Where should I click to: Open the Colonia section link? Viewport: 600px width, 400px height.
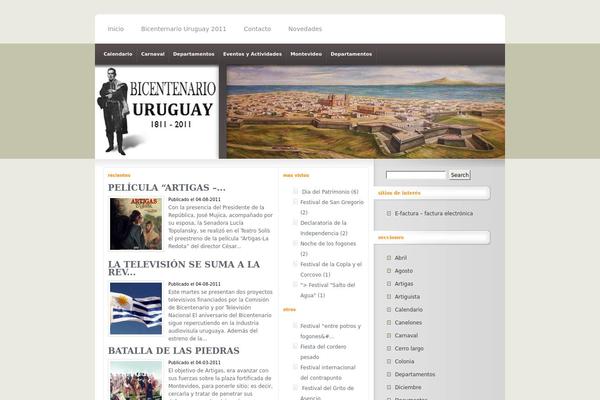[404, 361]
